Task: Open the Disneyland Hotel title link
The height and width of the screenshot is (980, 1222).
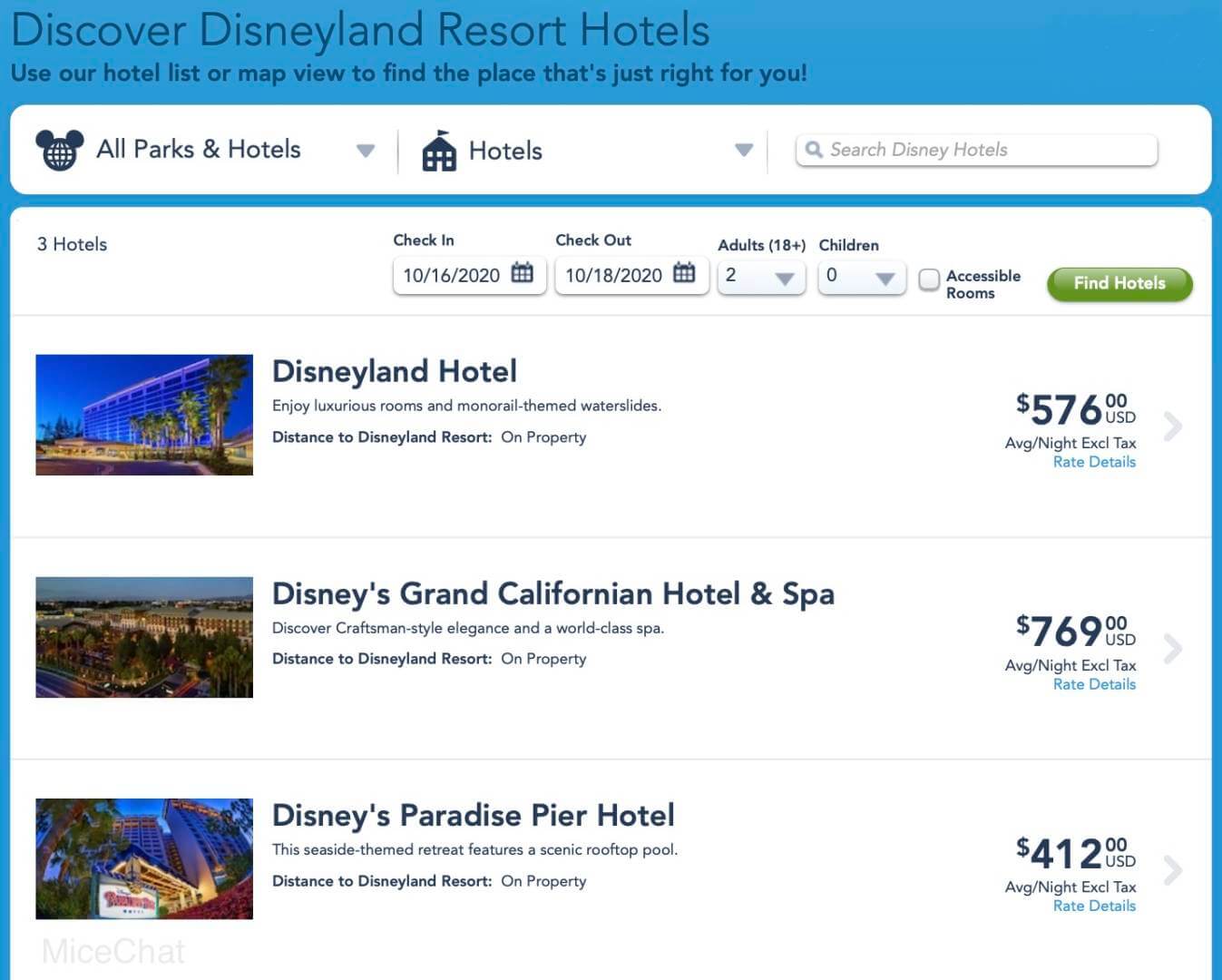Action: 395,371
